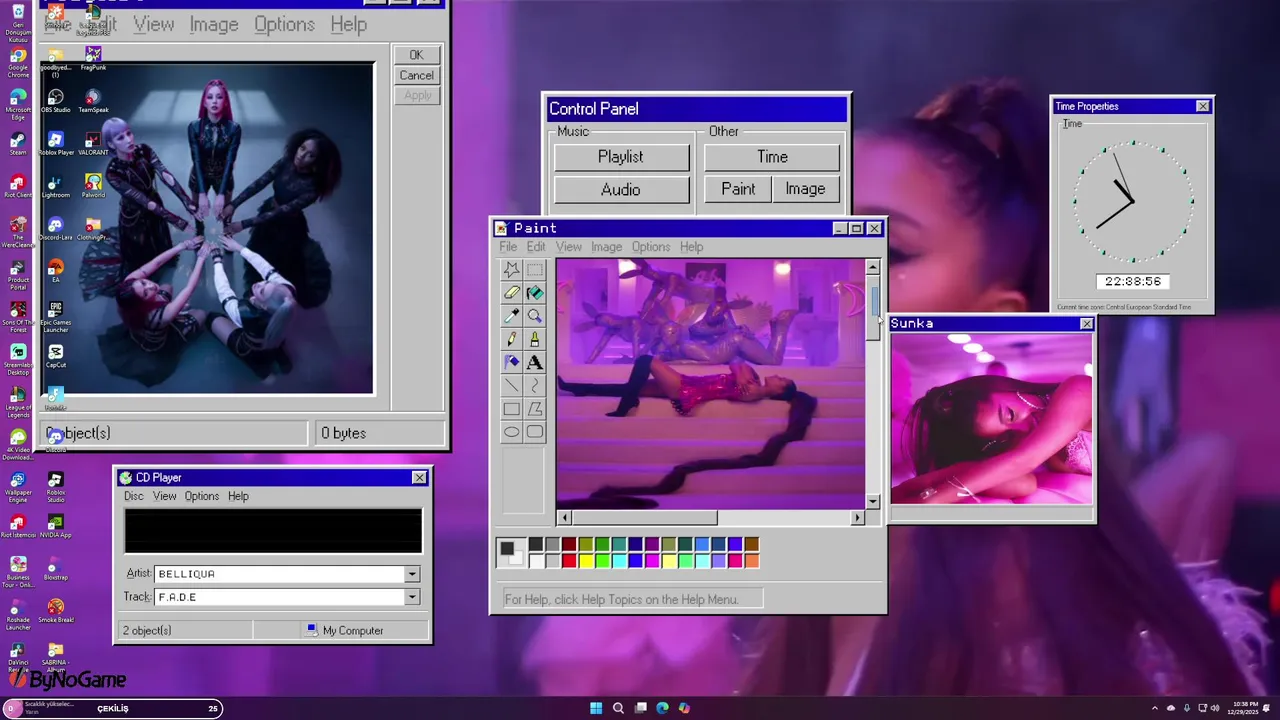Choose the Brush tool in Paint
The width and height of the screenshot is (1280, 720).
[x=535, y=339]
